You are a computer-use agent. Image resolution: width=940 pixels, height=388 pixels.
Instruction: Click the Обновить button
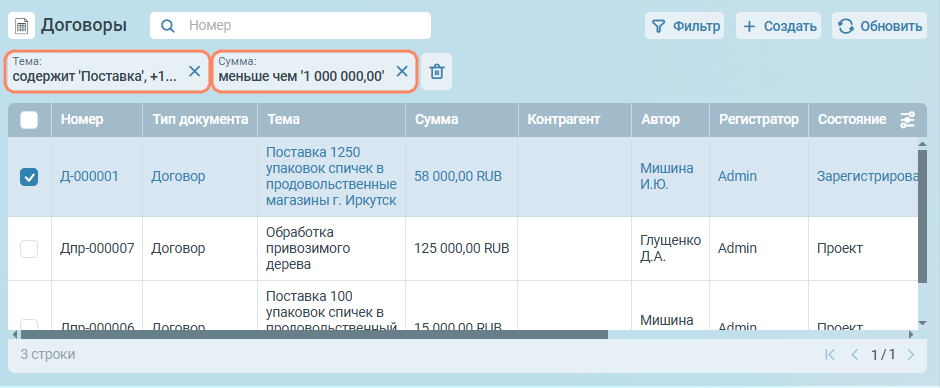click(879, 26)
